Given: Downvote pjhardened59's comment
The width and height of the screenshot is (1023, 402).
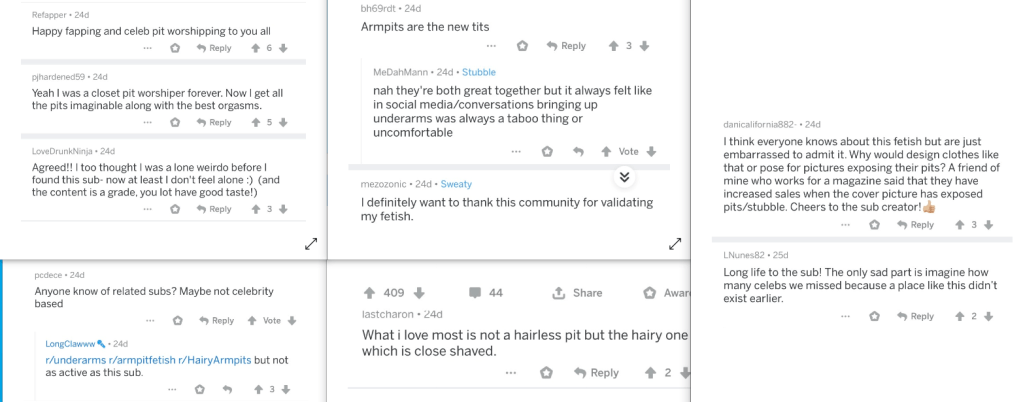Looking at the screenshot, I should coord(285,122).
